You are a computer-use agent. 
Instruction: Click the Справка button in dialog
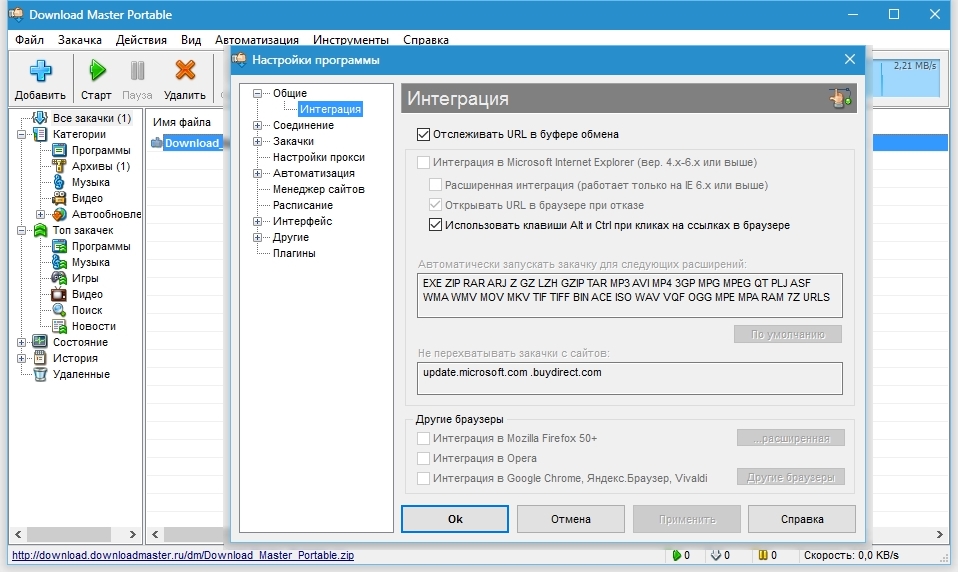coord(801,519)
